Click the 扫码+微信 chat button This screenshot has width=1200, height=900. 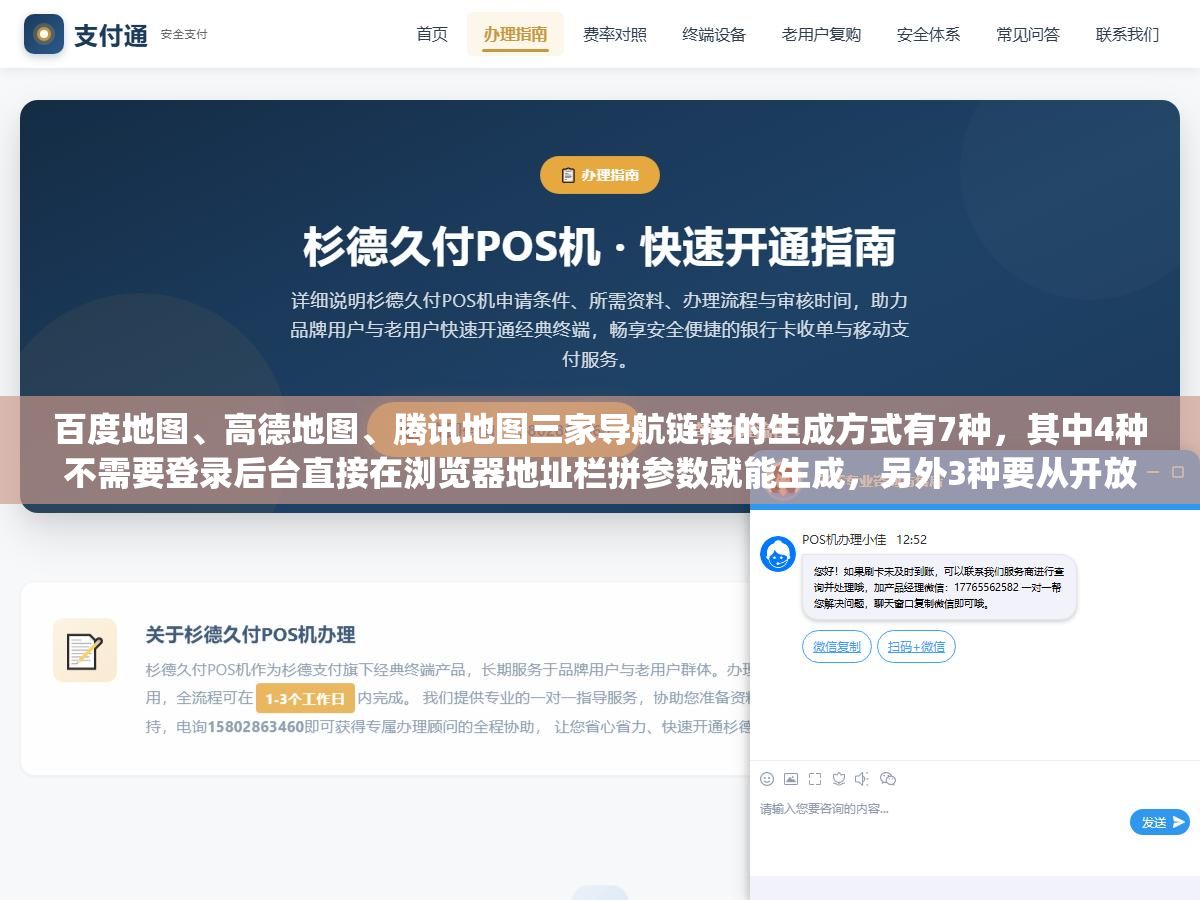[916, 647]
